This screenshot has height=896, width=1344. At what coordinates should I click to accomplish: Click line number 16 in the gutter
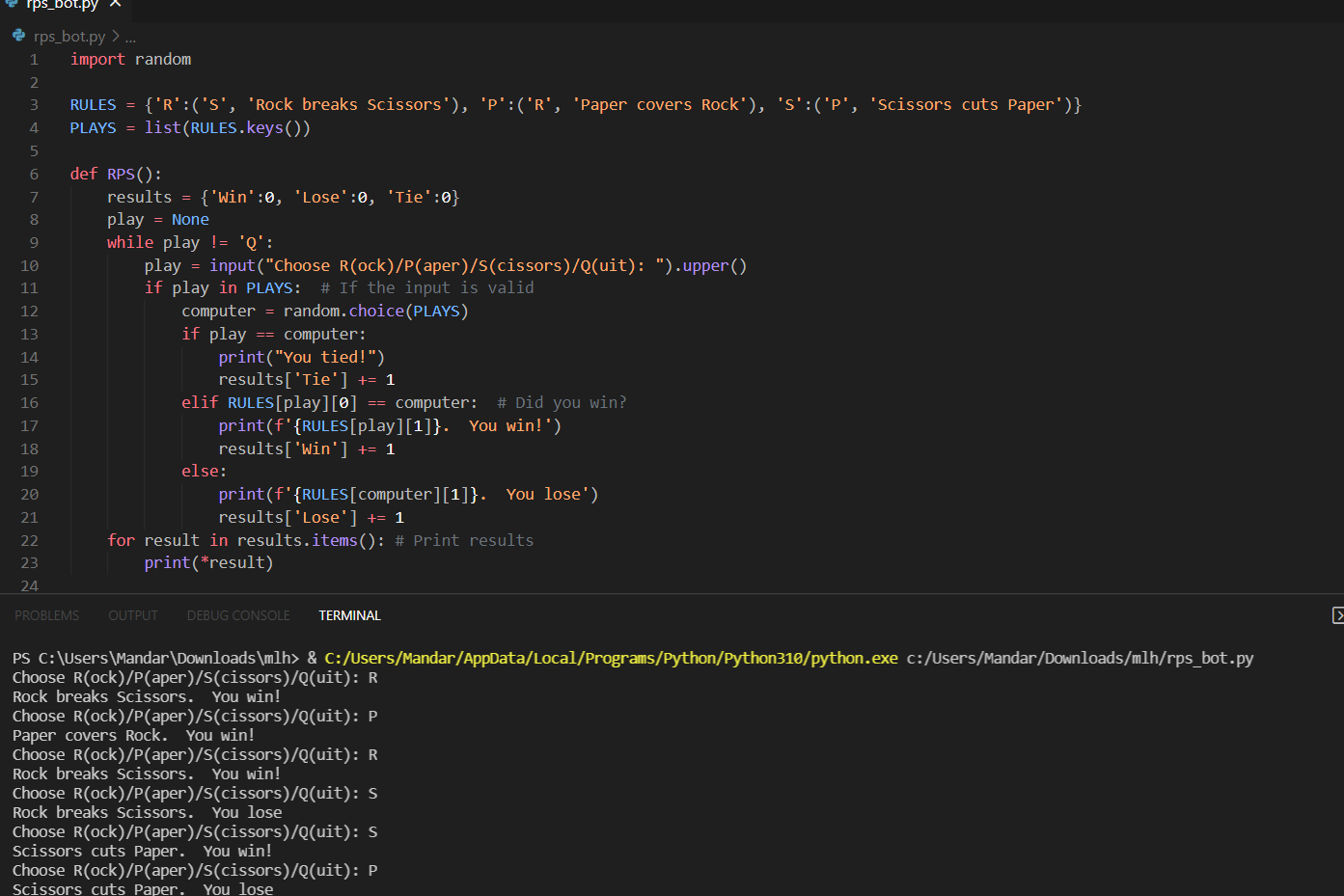29,401
